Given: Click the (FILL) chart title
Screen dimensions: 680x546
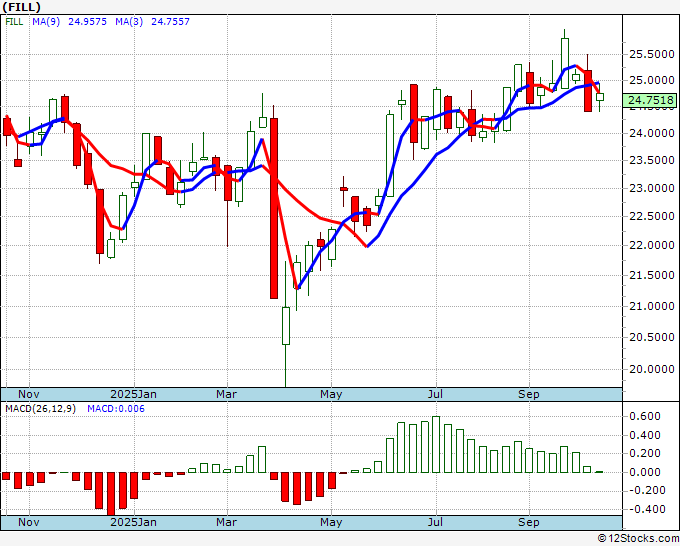Looking at the screenshot, I should [x=21, y=7].
